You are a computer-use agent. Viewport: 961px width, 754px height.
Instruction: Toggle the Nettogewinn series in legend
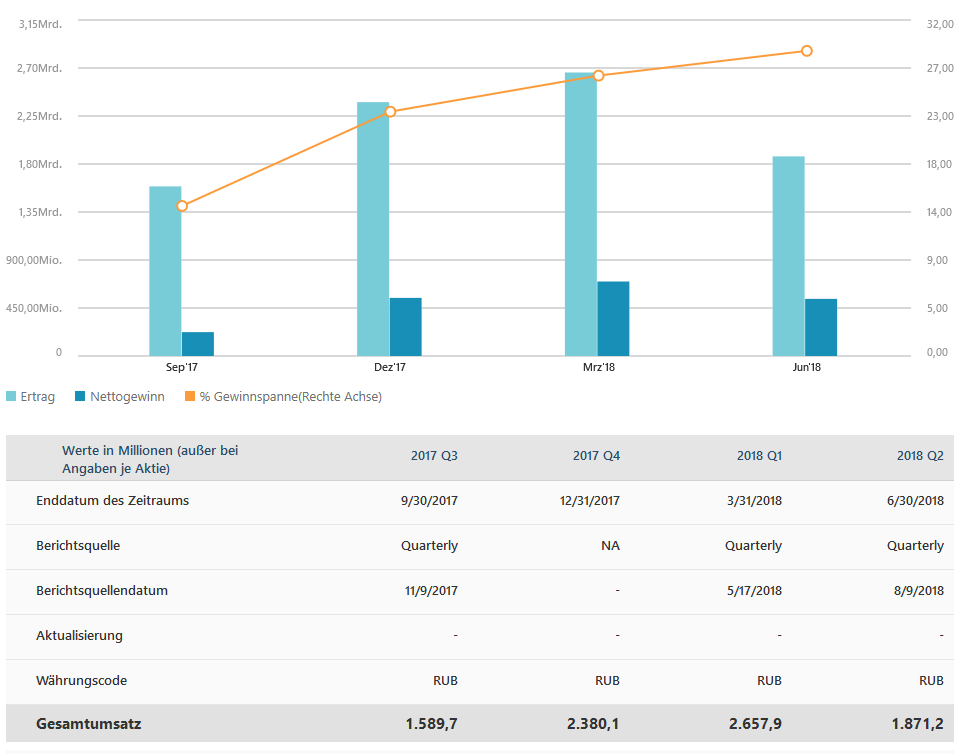click(119, 396)
